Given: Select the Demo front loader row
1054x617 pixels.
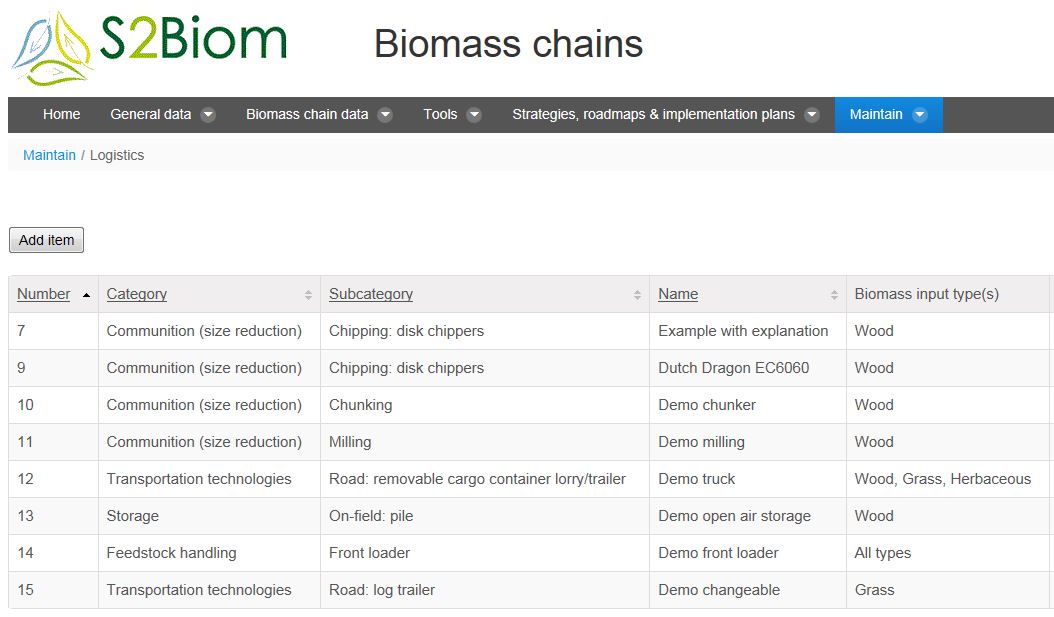Looking at the screenshot, I should [530, 552].
